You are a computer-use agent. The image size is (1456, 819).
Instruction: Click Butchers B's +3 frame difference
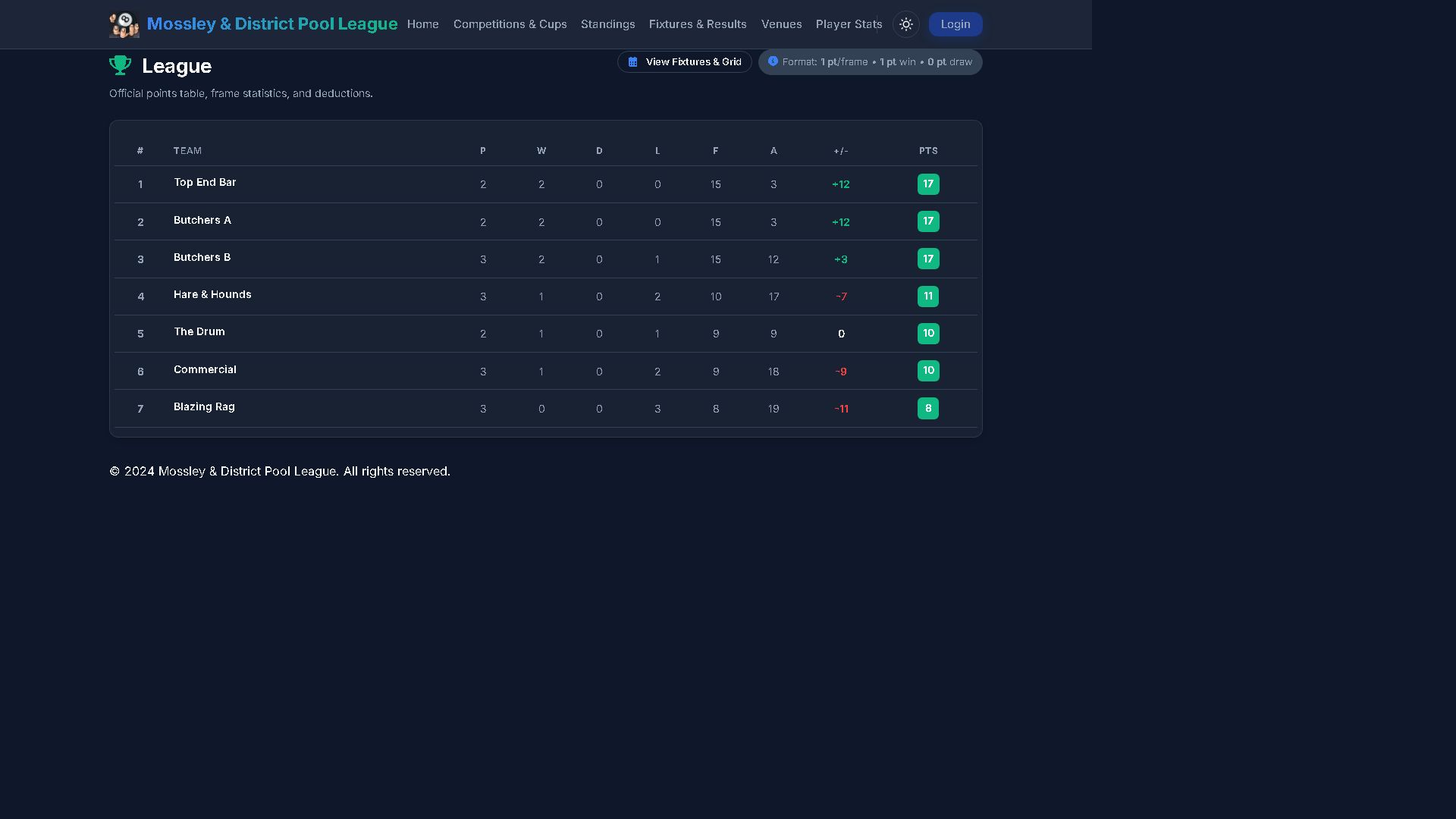pos(841,259)
